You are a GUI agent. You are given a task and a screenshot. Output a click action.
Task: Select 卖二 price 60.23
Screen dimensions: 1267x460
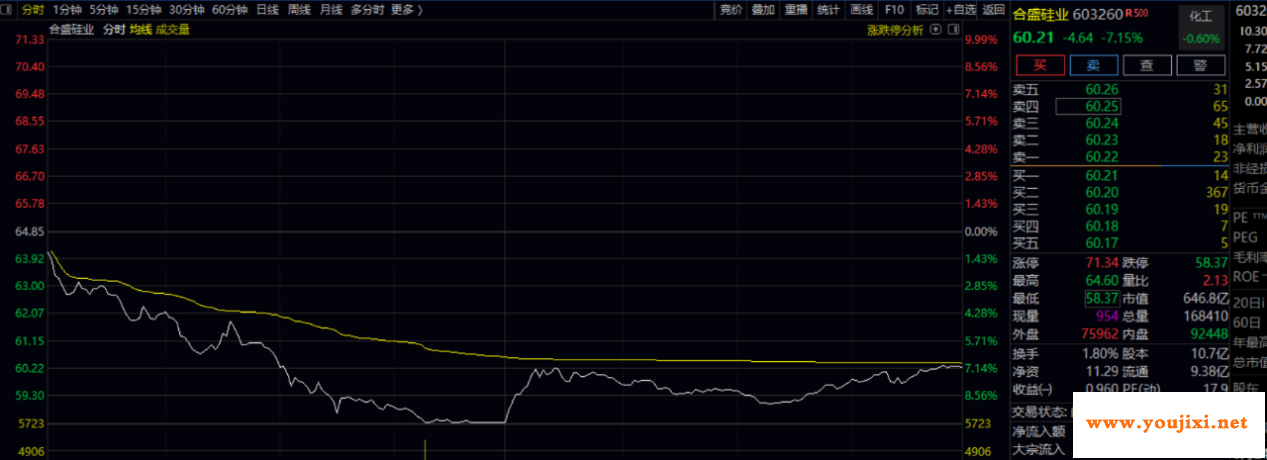tap(1102, 140)
